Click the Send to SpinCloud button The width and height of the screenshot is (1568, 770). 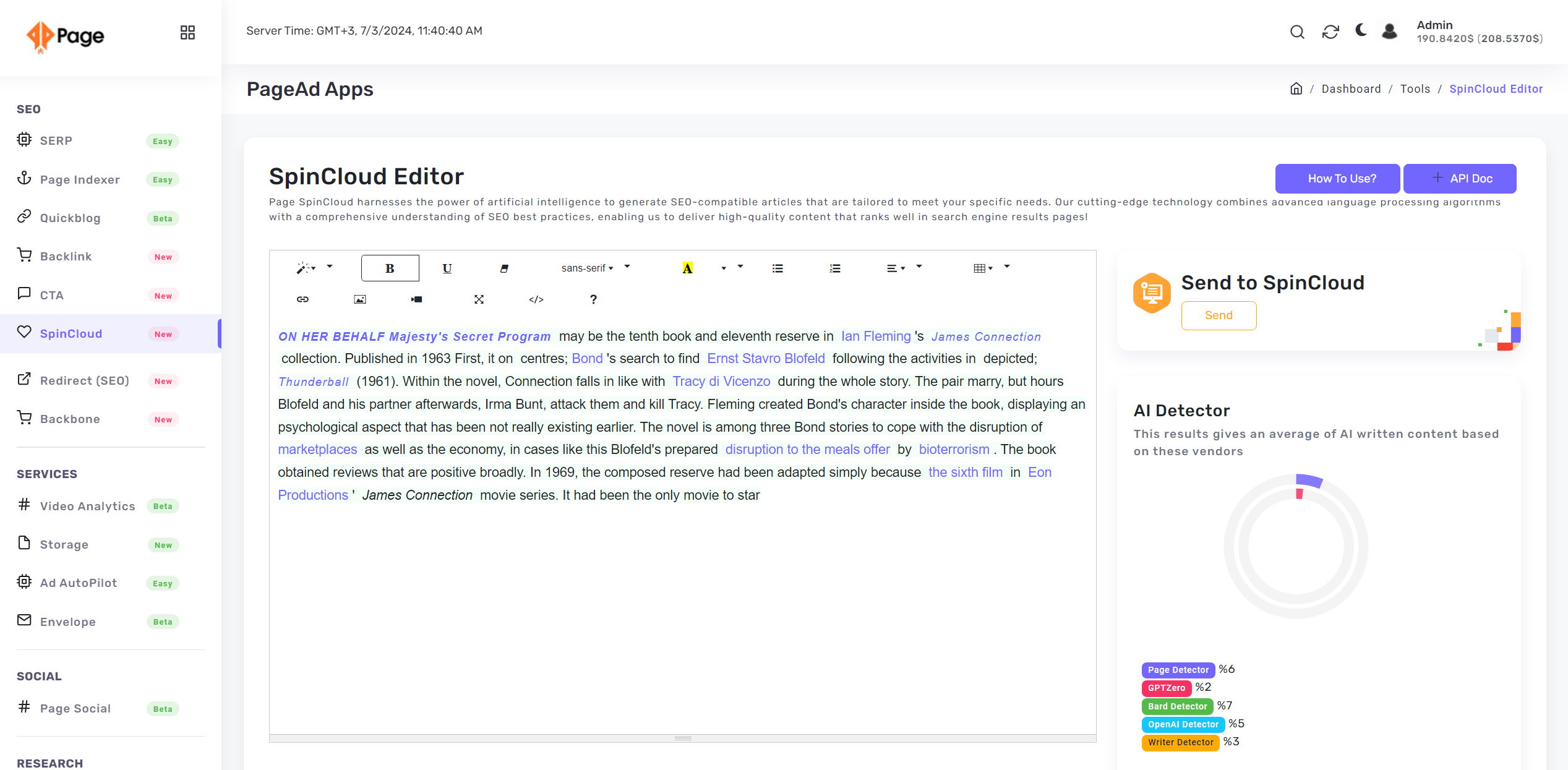coord(1218,315)
